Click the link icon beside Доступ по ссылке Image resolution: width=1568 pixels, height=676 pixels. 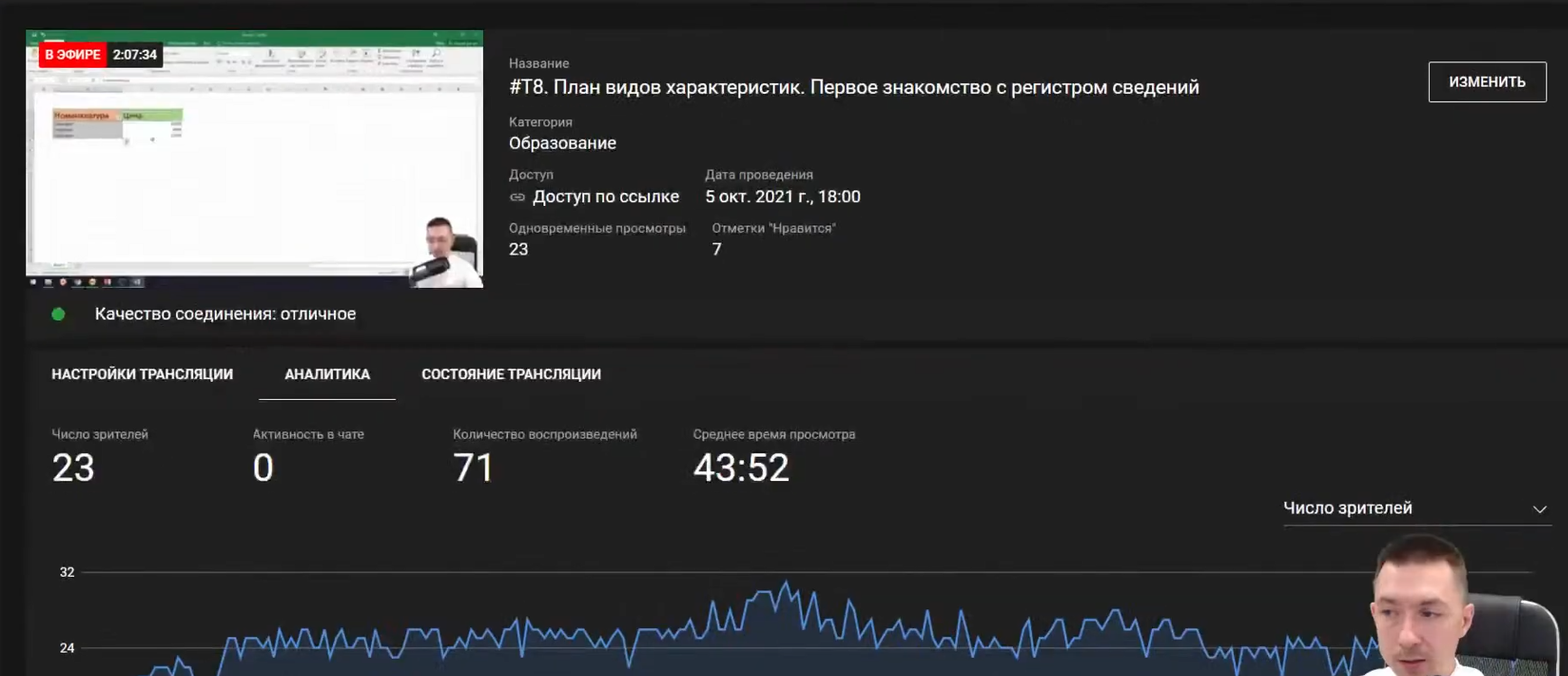[517, 197]
